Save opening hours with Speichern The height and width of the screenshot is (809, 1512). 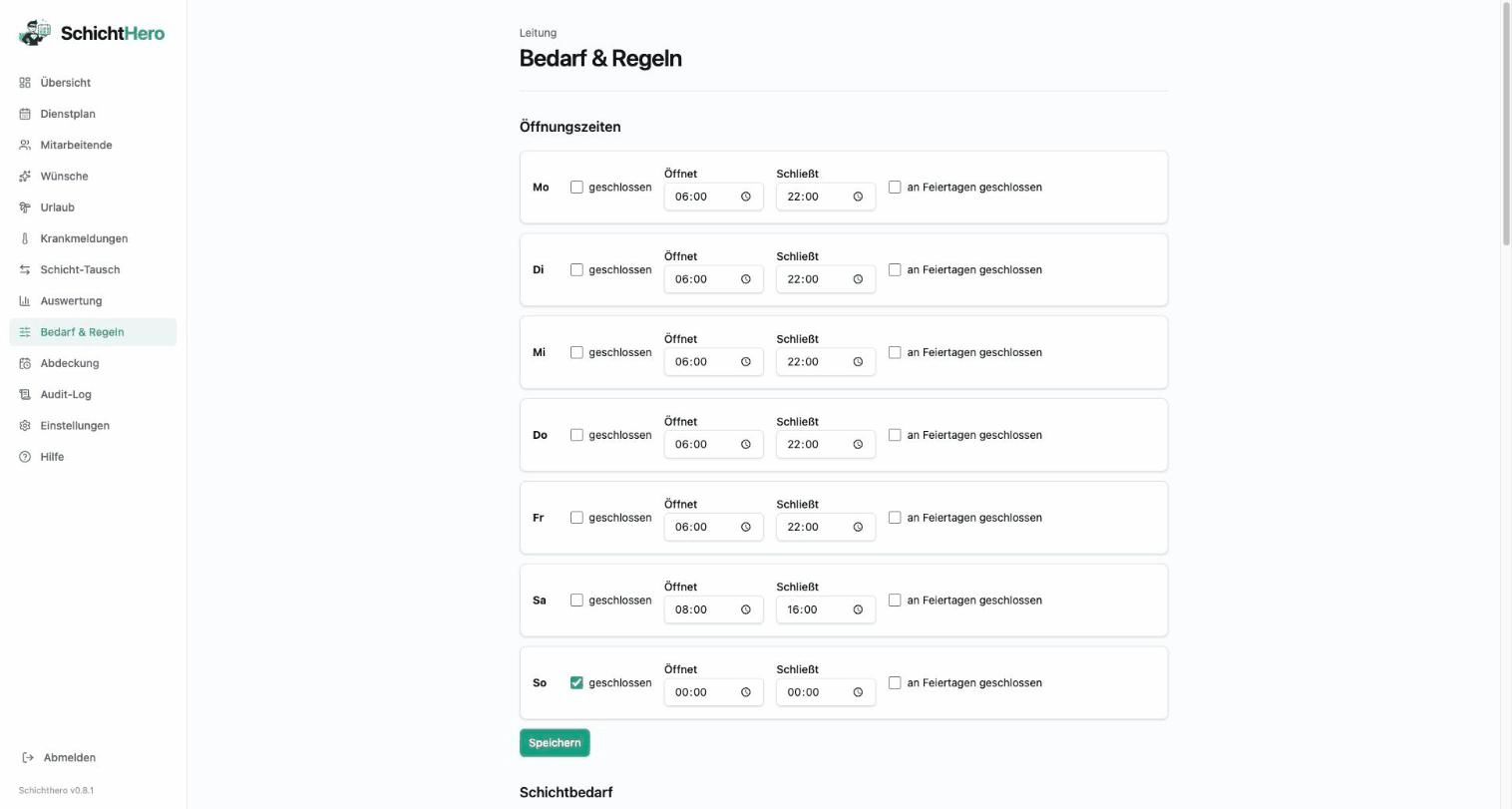tap(555, 743)
